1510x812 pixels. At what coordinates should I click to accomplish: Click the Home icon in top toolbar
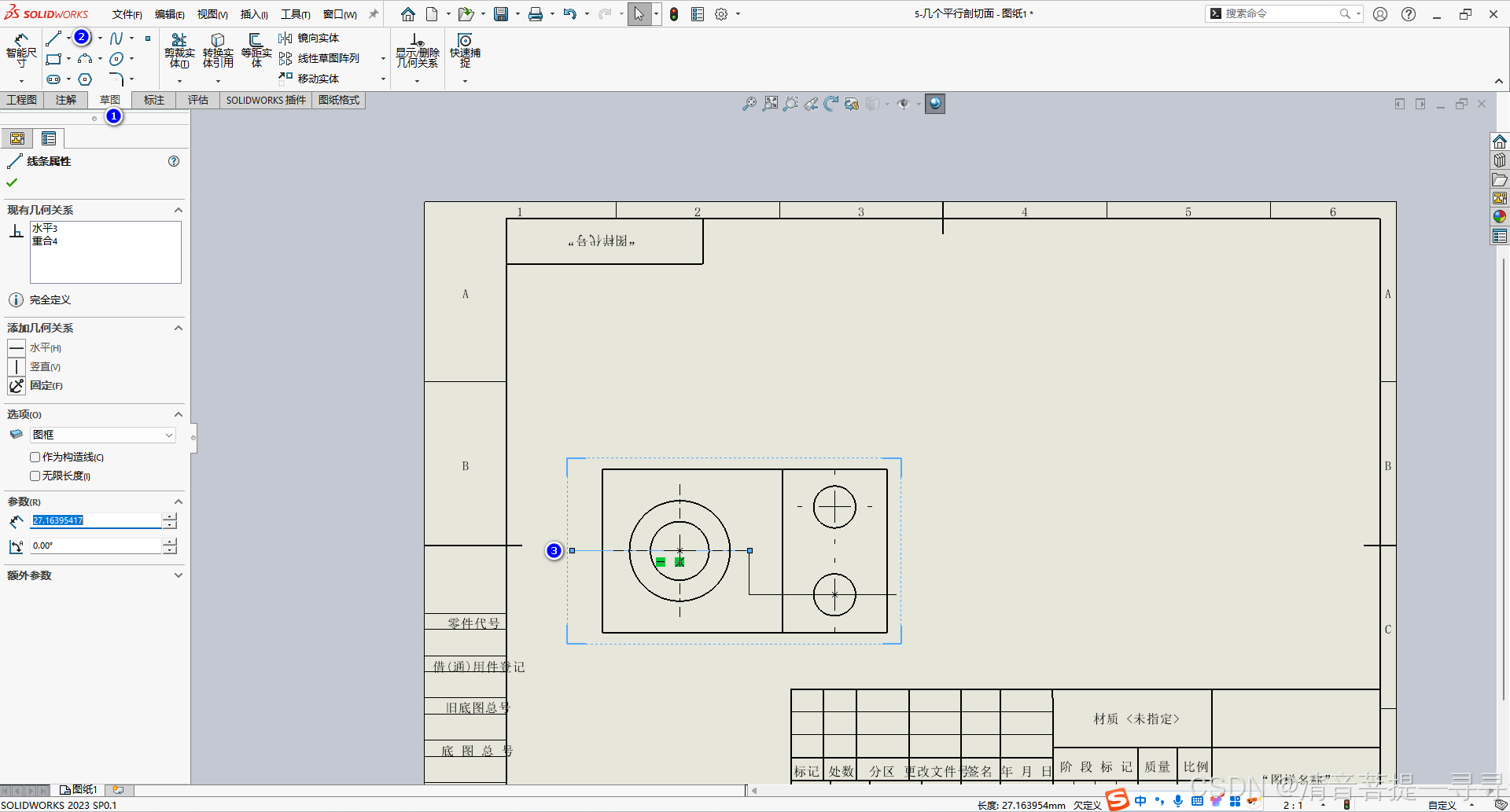pyautogui.click(x=408, y=14)
